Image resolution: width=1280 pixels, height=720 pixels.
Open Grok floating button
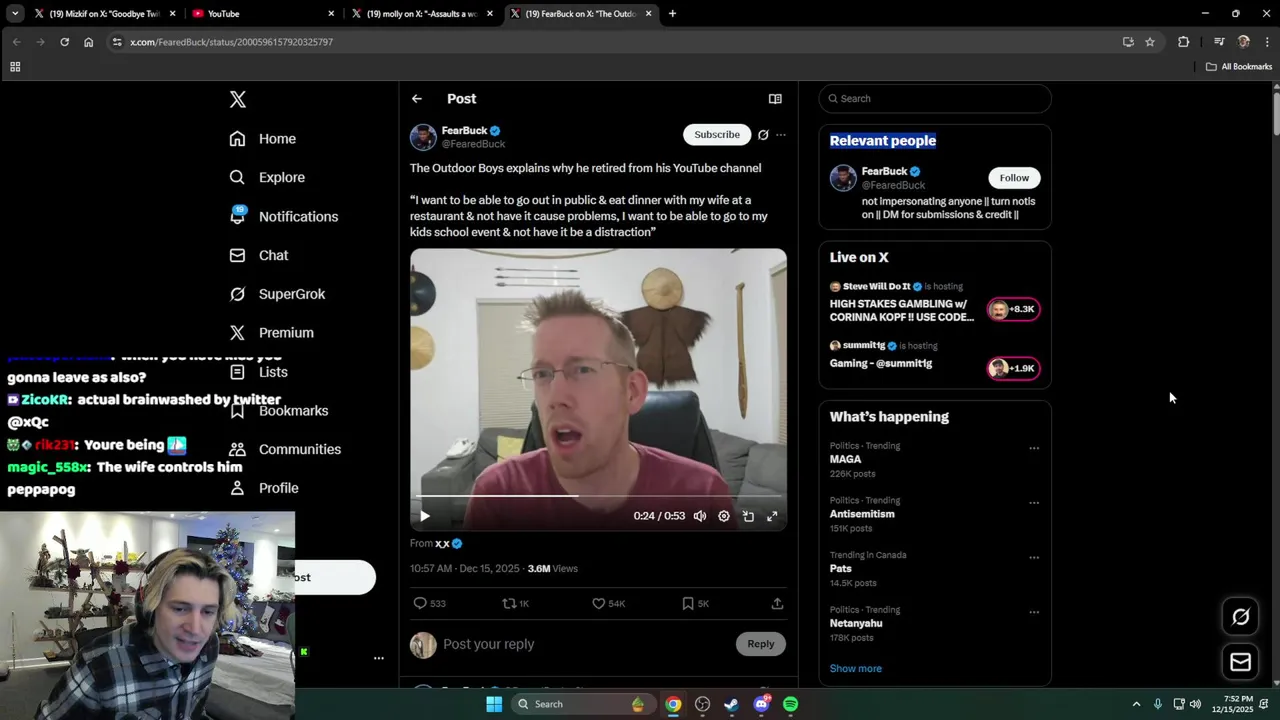tap(1240, 617)
